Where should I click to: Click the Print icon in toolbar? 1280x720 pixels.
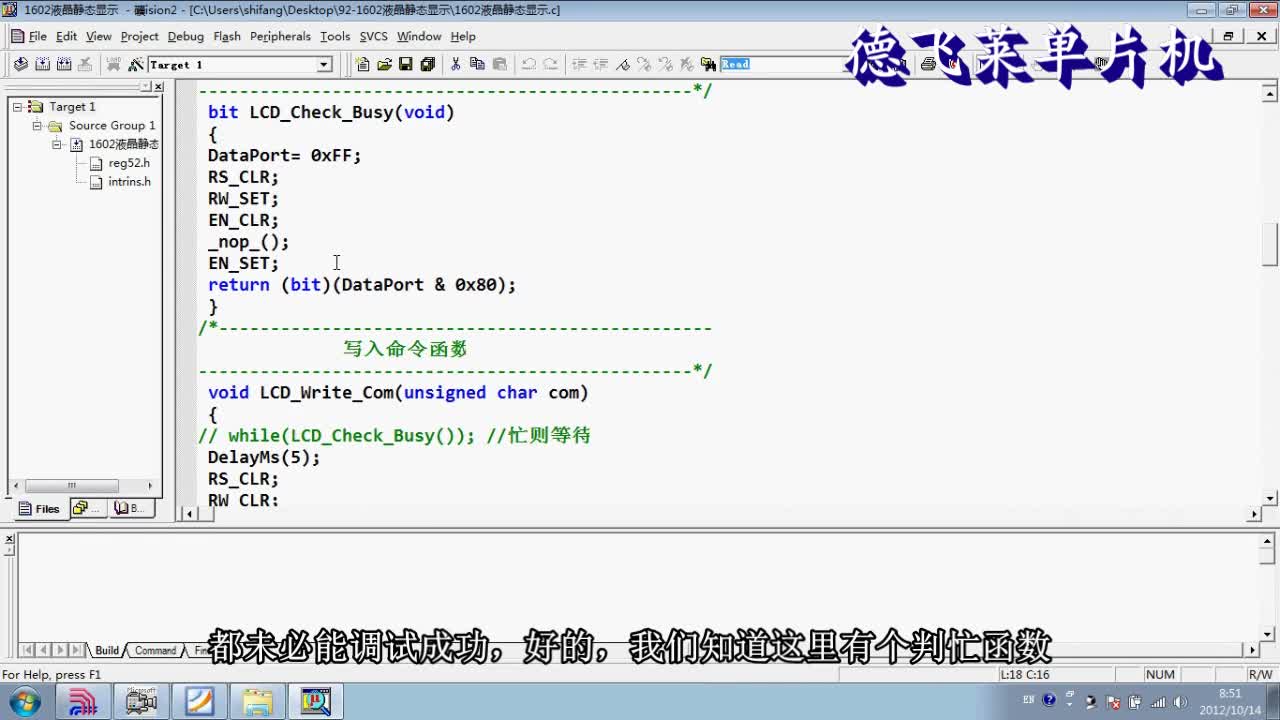pyautogui.click(x=928, y=64)
